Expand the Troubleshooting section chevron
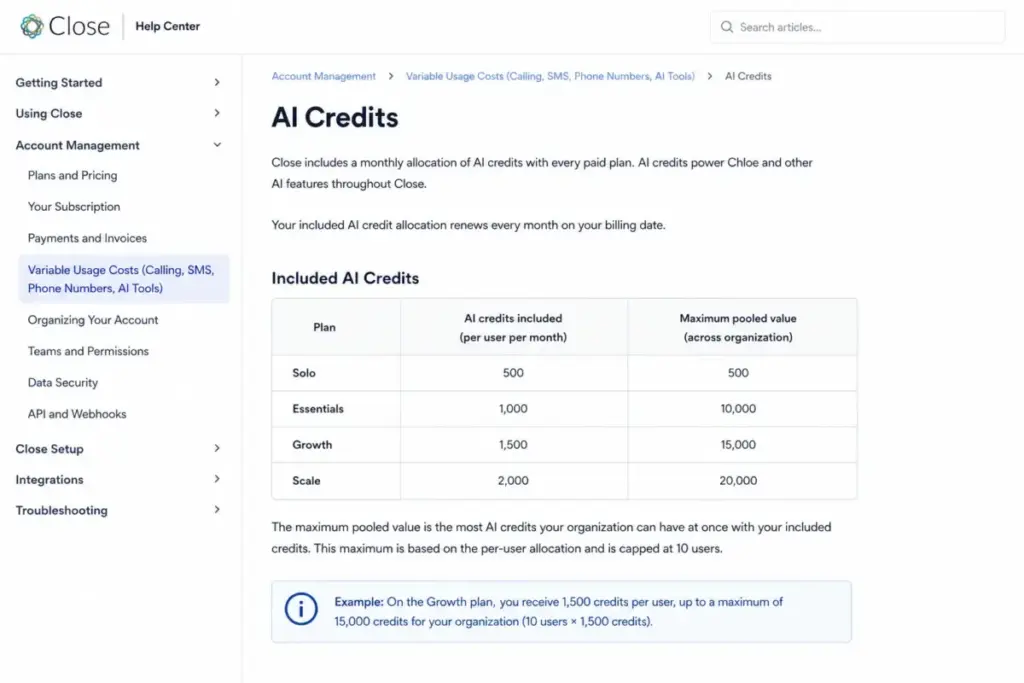Screen dimensions: 1024x683 click(x=217, y=510)
